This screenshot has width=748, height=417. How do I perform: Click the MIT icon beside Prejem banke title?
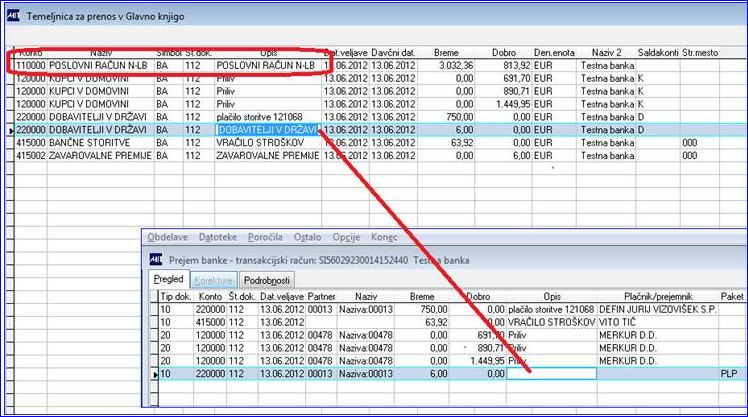click(156, 260)
